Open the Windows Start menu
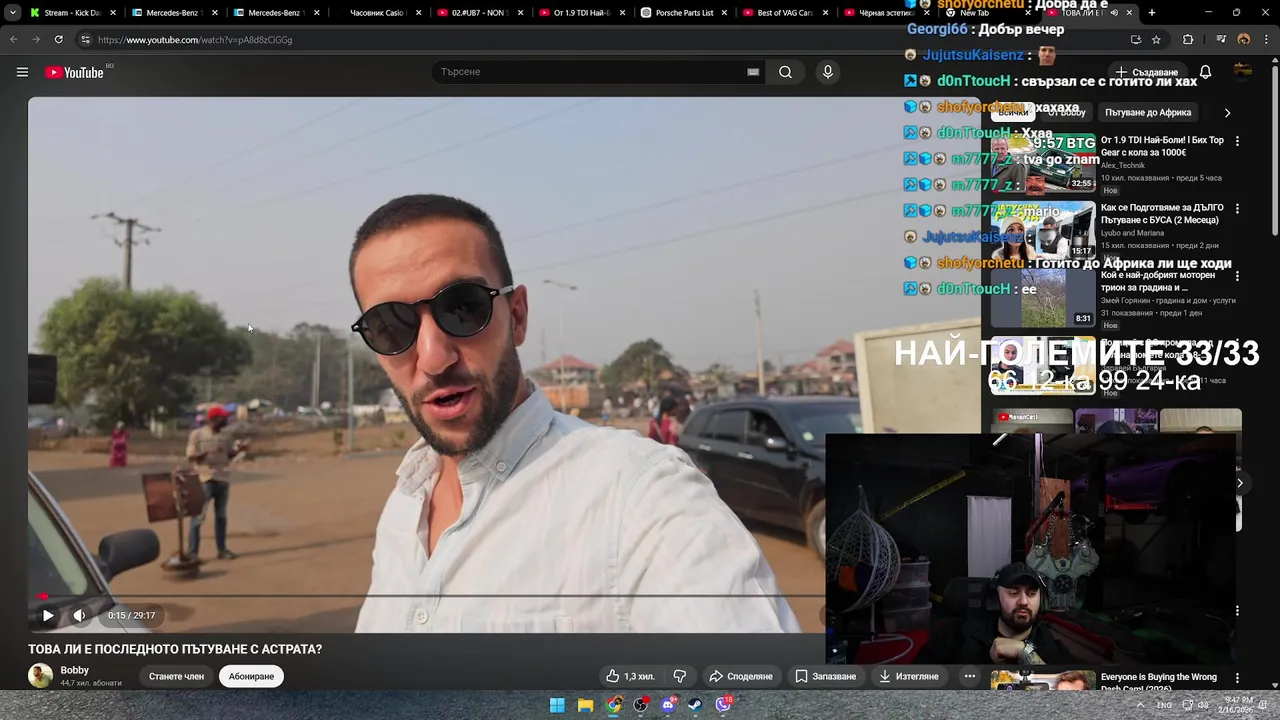The height and width of the screenshot is (720, 1280). point(557,705)
